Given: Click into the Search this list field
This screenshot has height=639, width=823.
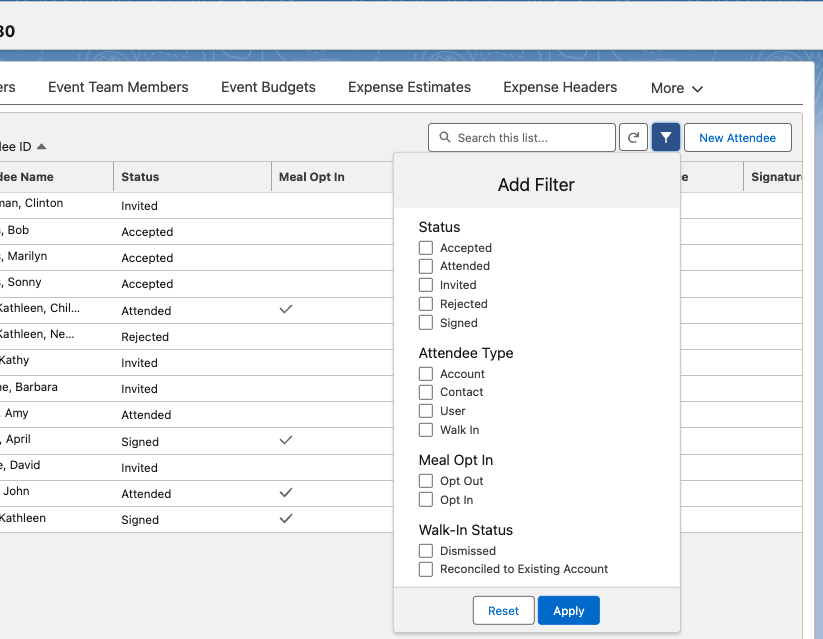Looking at the screenshot, I should click(x=530, y=138).
